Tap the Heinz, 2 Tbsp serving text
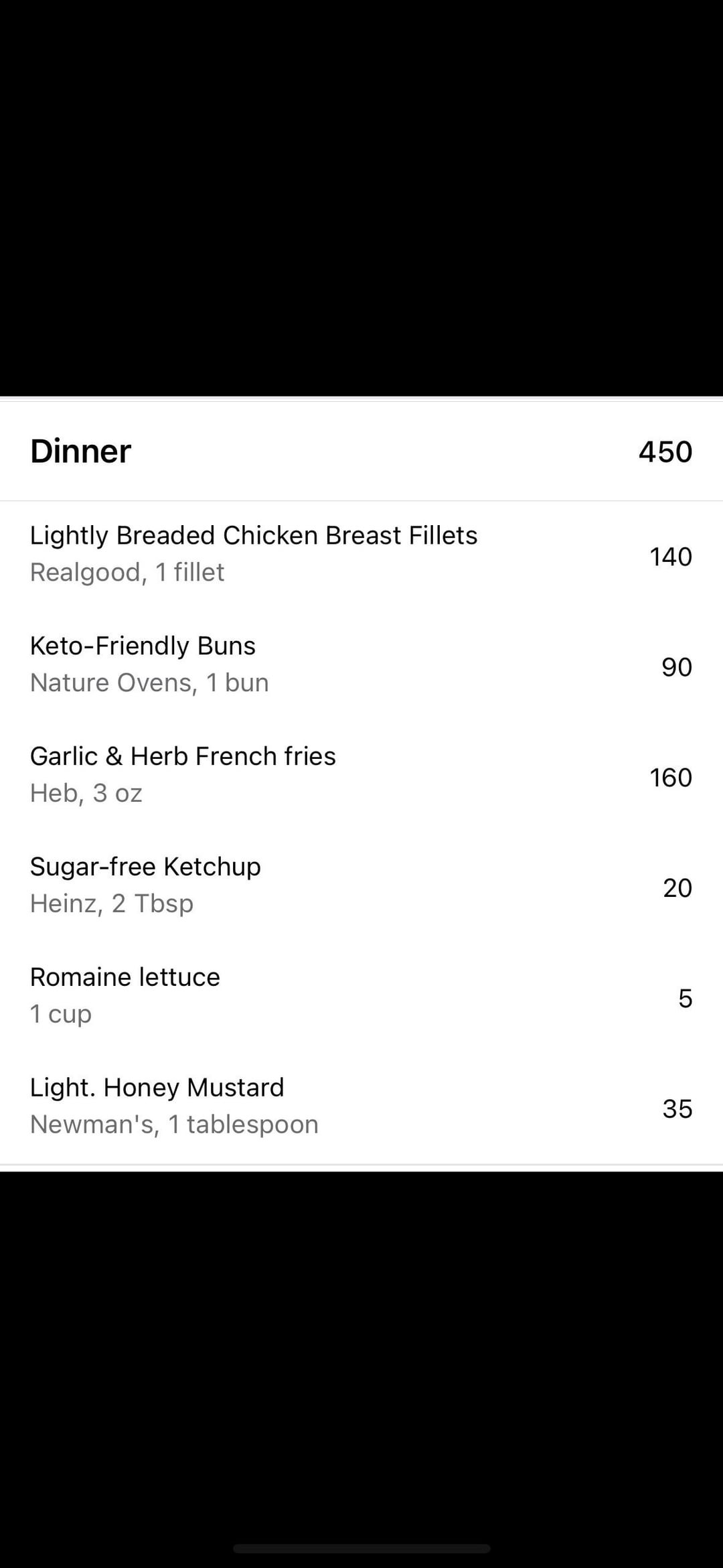 coord(112,904)
